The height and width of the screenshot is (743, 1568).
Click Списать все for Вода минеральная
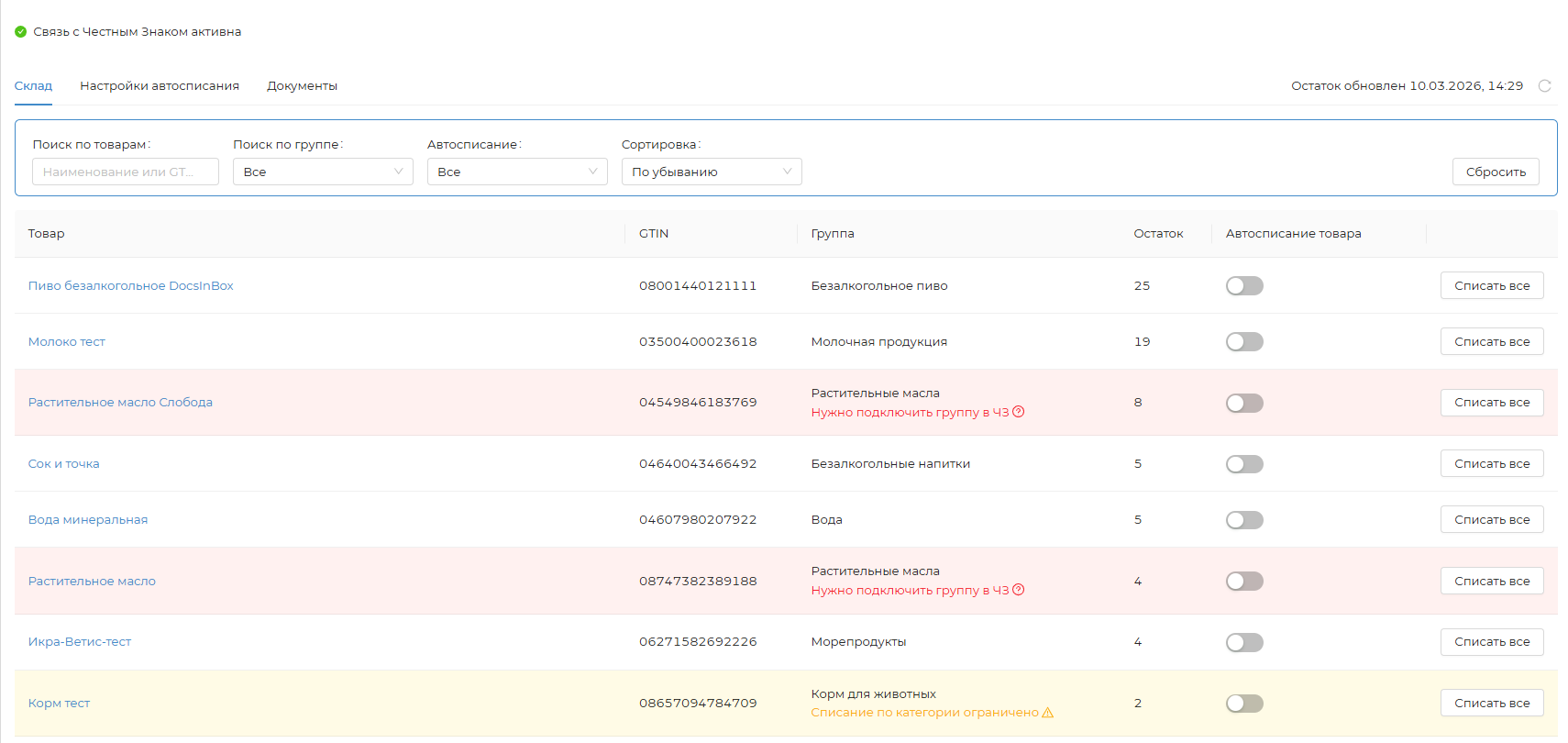pyautogui.click(x=1492, y=519)
